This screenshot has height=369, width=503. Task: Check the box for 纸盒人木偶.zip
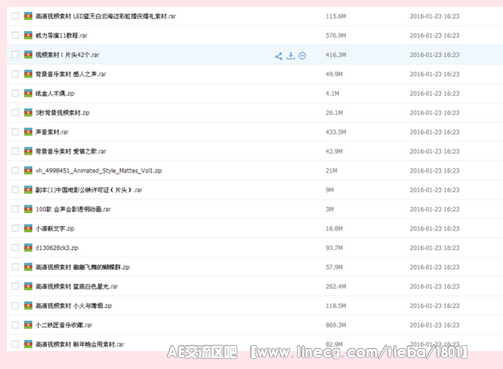coord(15,93)
